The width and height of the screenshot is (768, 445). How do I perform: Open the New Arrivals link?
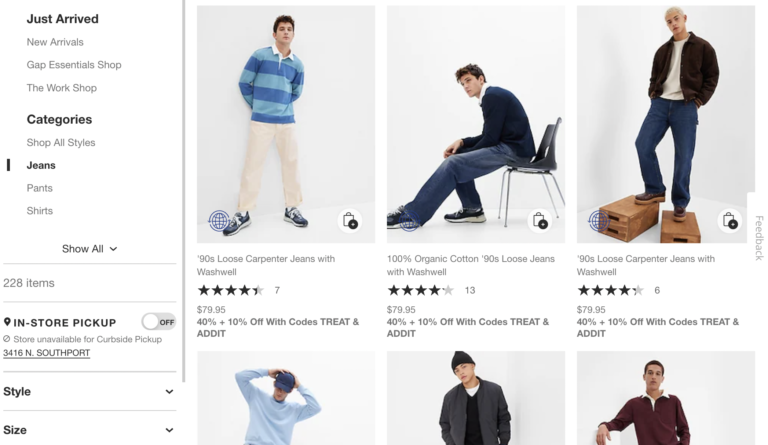pyautogui.click(x=55, y=42)
